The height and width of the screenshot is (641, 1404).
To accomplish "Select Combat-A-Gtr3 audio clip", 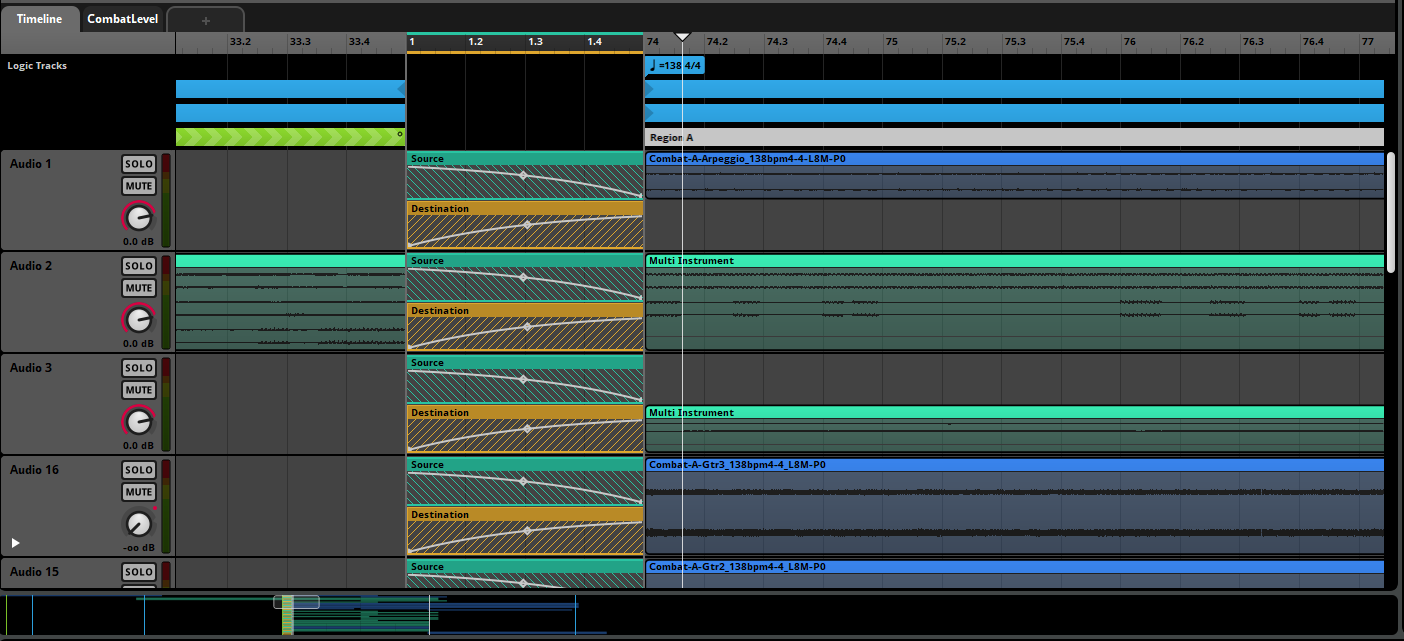I will [x=1014, y=506].
